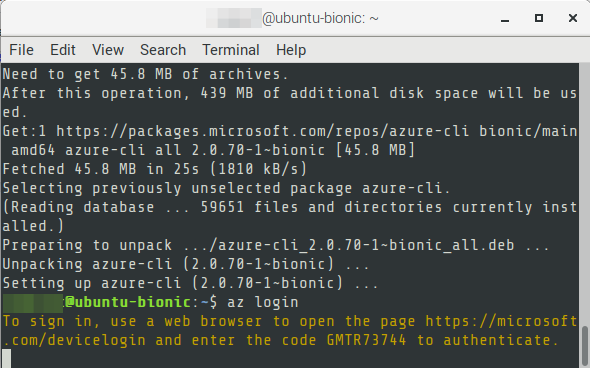Close the terminal window
The image size is (590, 368).
click(x=573, y=18)
